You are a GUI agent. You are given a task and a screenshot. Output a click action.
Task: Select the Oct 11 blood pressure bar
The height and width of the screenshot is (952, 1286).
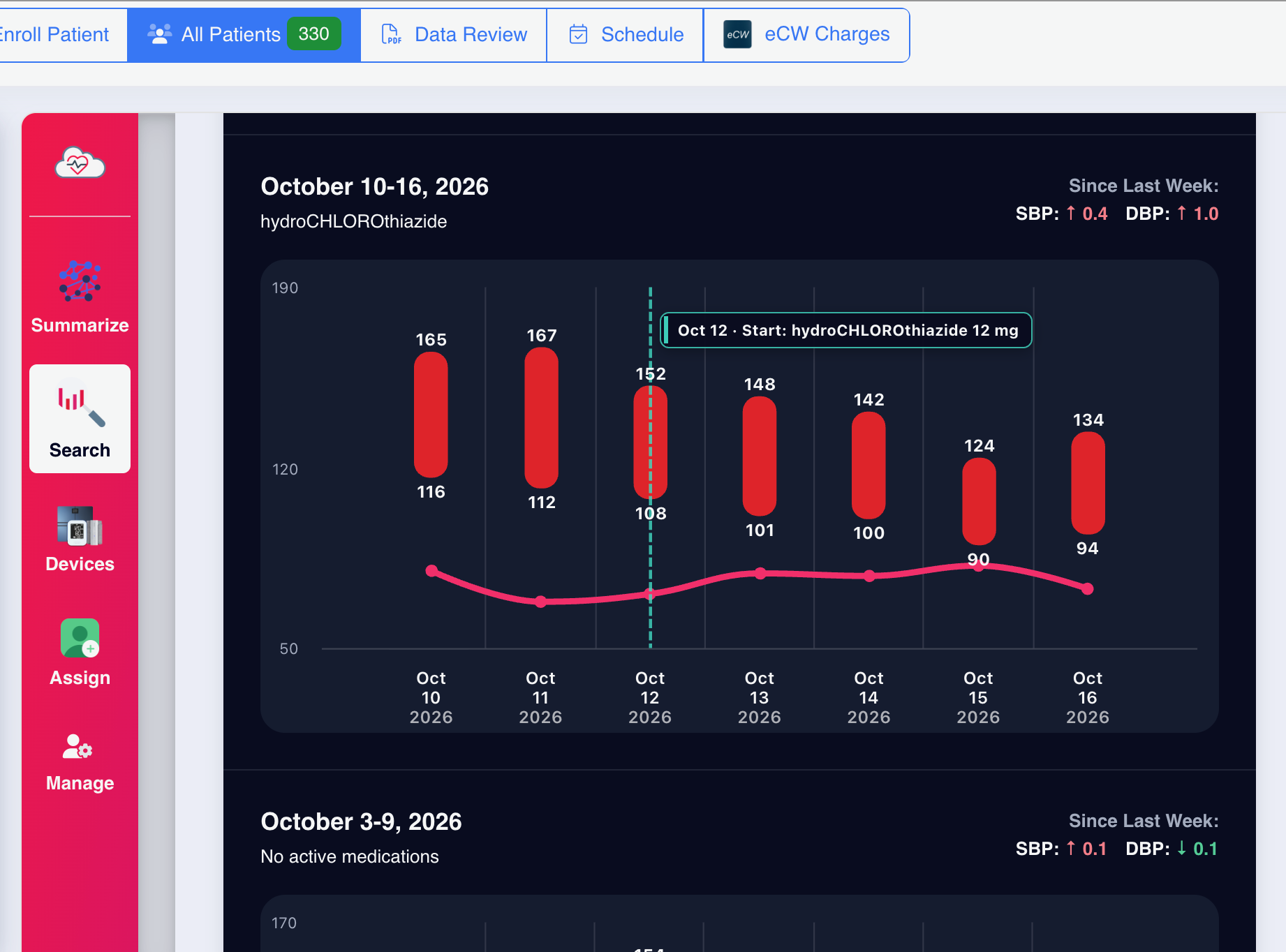coord(541,417)
